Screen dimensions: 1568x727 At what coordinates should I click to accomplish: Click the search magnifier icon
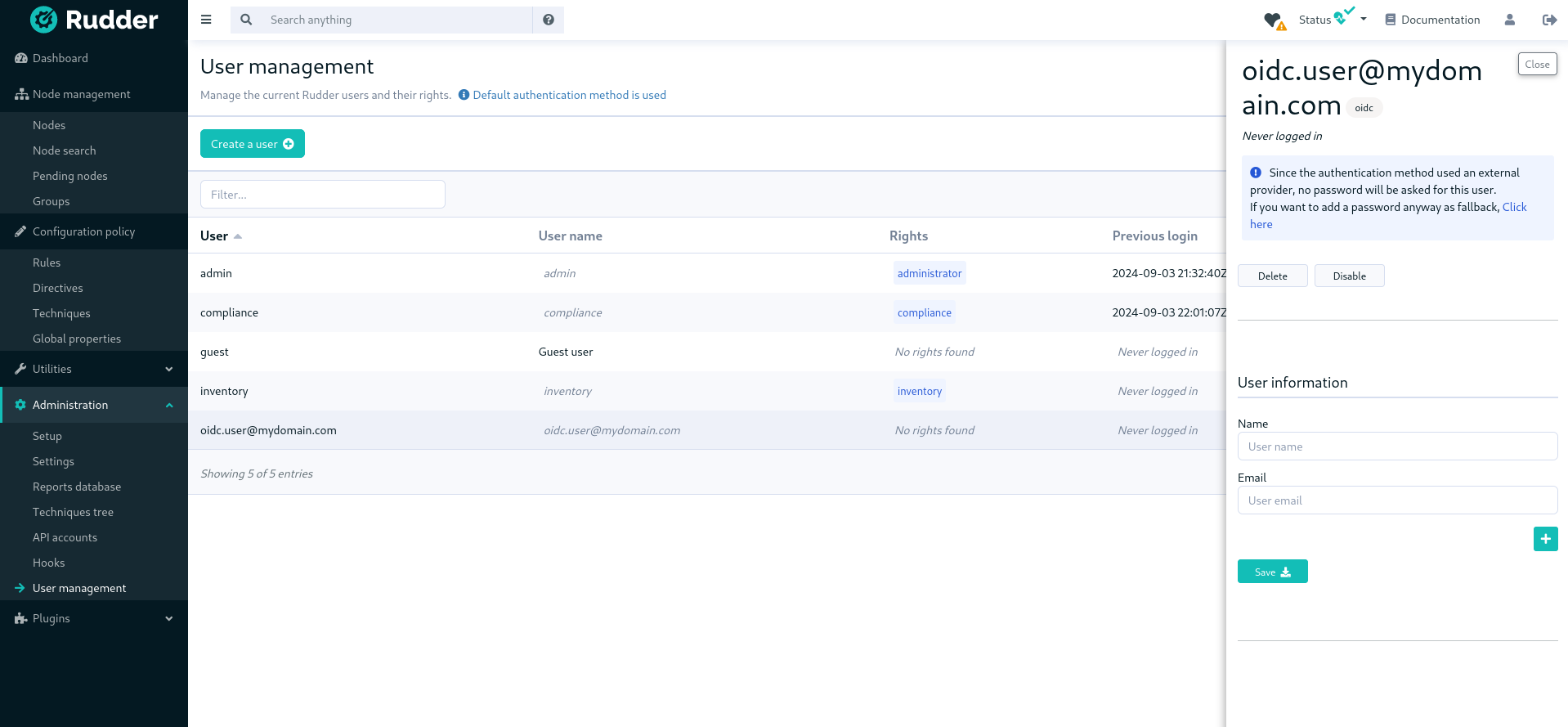(x=246, y=20)
